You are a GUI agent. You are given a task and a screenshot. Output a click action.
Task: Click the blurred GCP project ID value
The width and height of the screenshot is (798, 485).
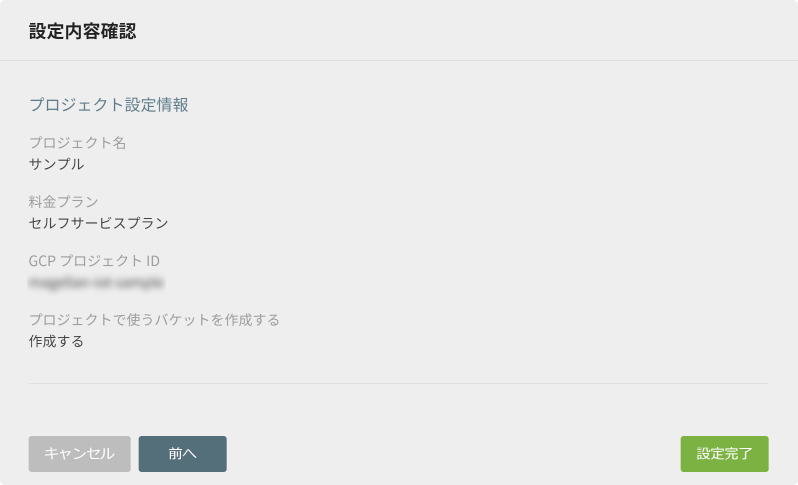tap(96, 282)
